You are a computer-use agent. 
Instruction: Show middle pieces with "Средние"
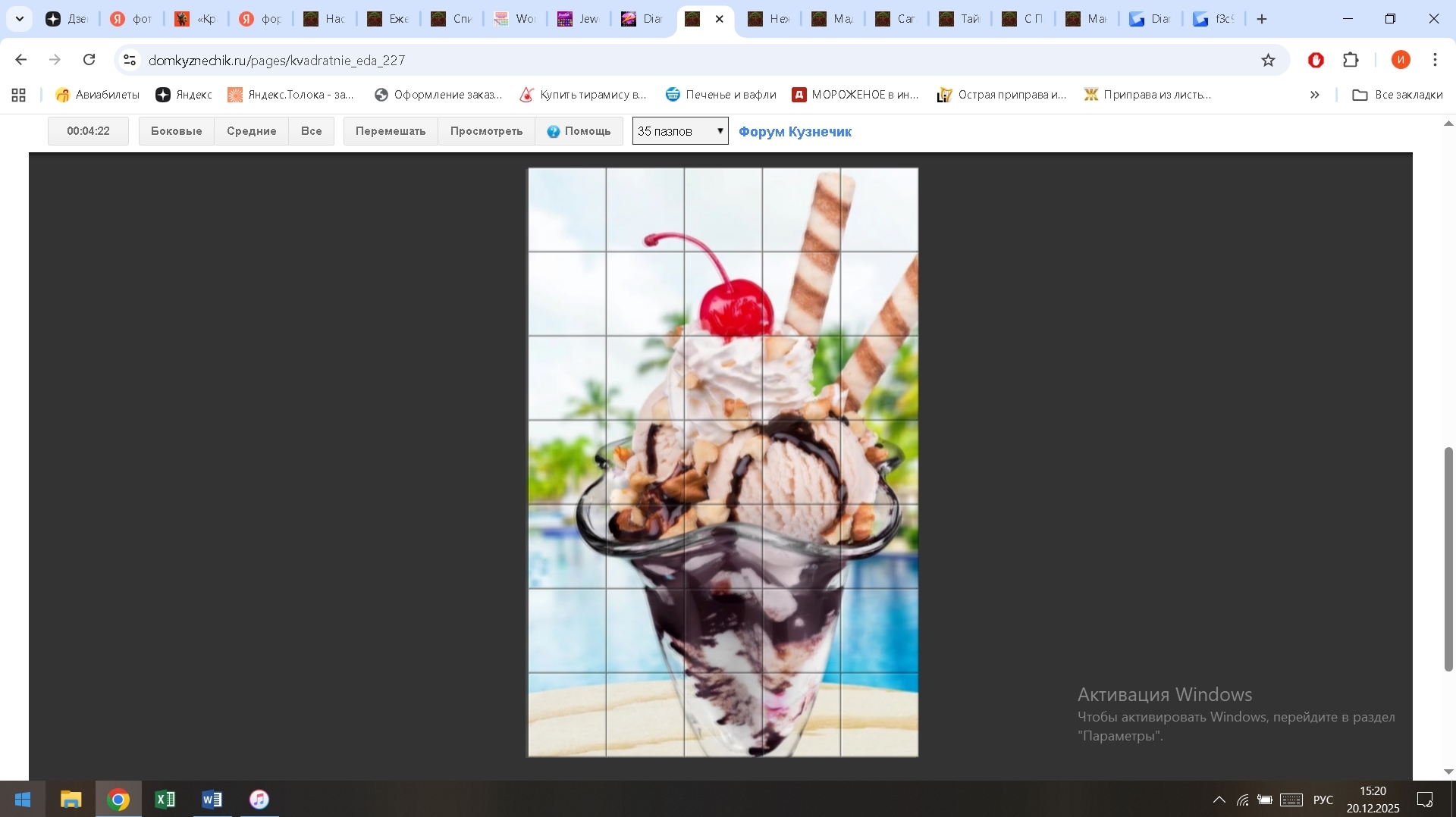point(252,131)
